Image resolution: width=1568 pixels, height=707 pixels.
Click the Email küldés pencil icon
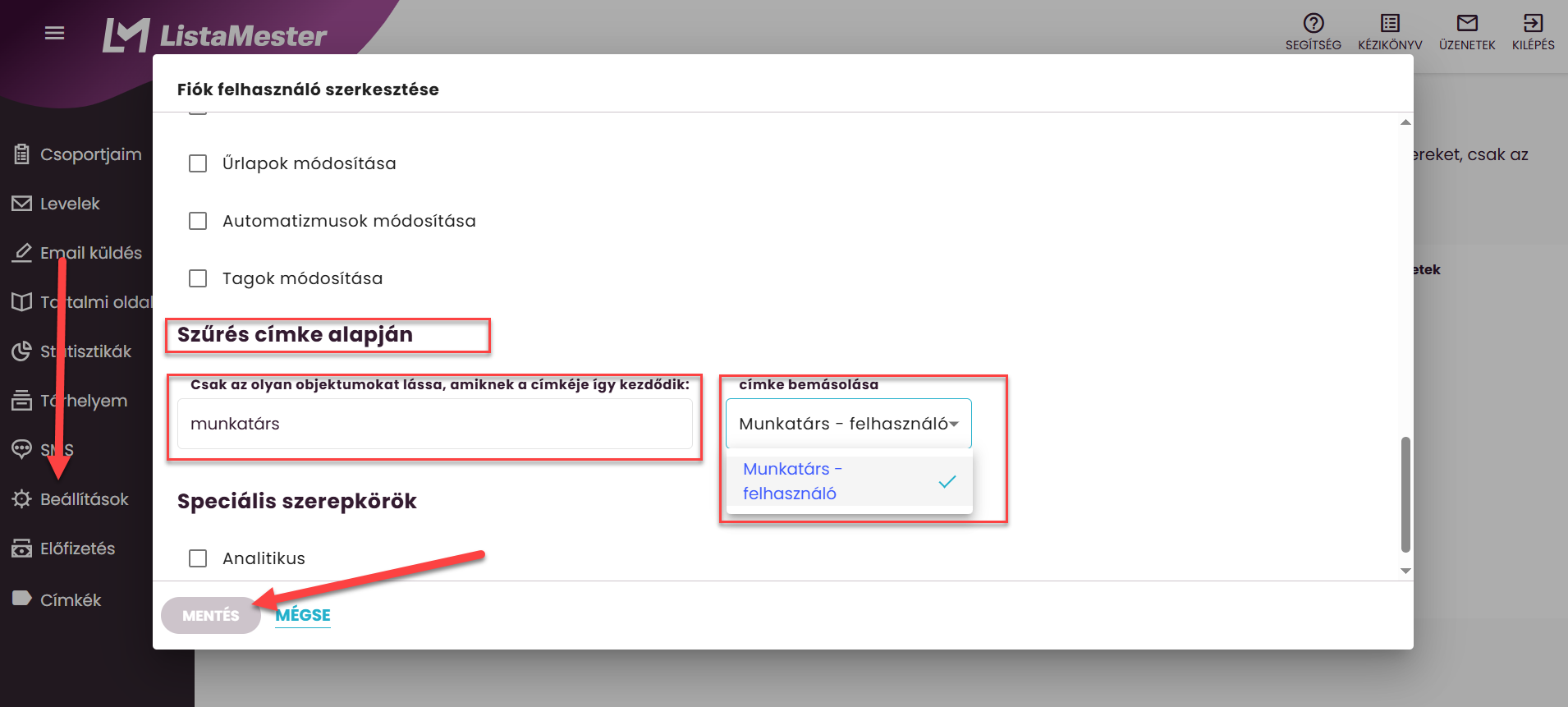22,253
